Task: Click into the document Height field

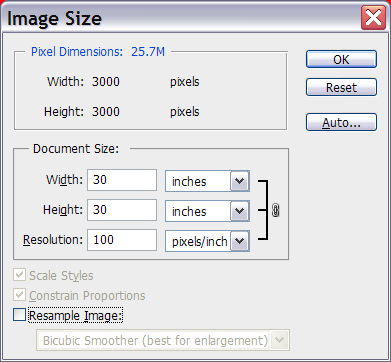Action: pos(122,210)
